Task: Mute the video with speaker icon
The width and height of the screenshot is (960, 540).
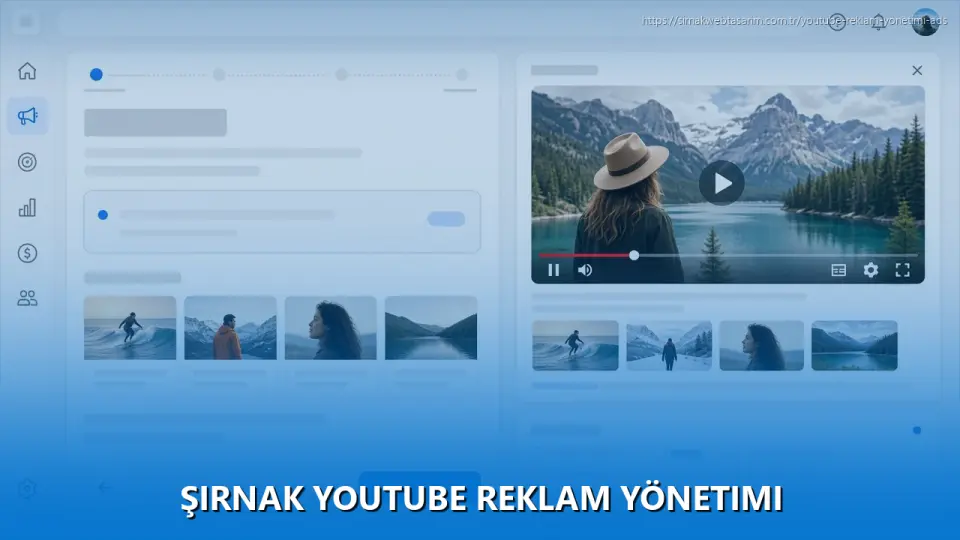Action: pyautogui.click(x=585, y=270)
